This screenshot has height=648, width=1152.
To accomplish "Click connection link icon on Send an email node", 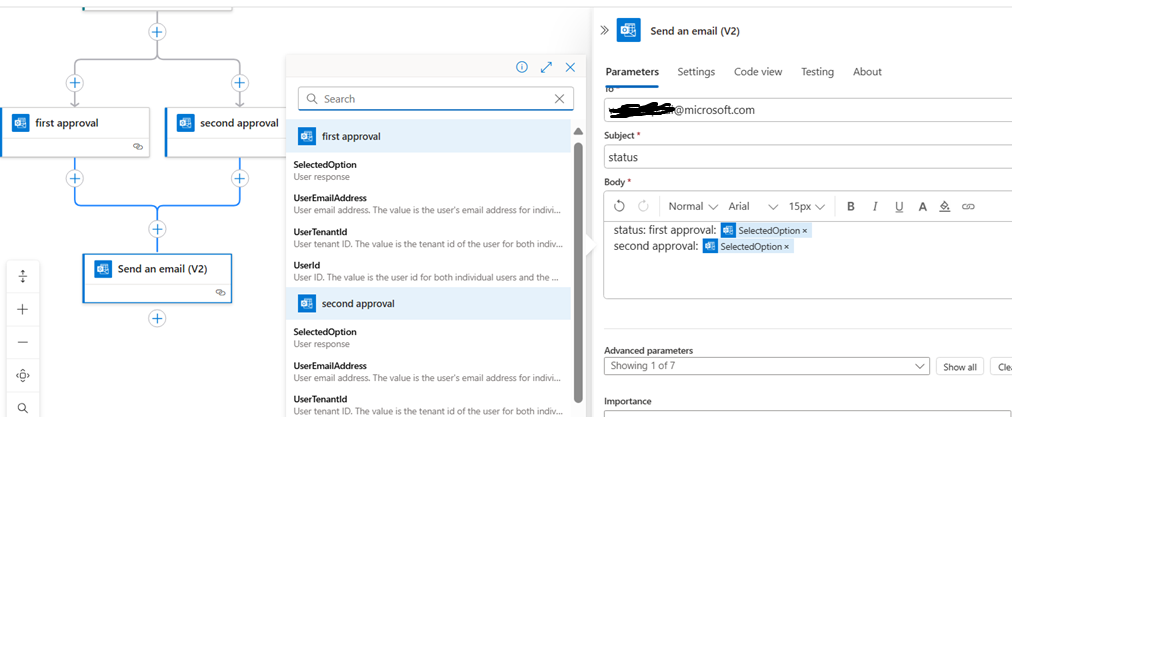I will click(x=220, y=292).
